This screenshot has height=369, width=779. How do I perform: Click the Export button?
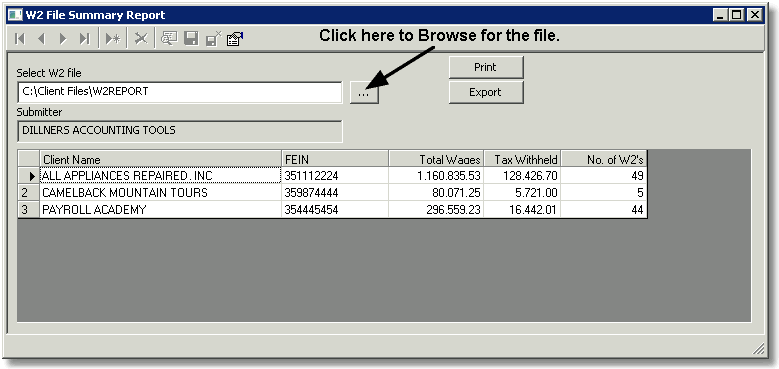point(486,92)
